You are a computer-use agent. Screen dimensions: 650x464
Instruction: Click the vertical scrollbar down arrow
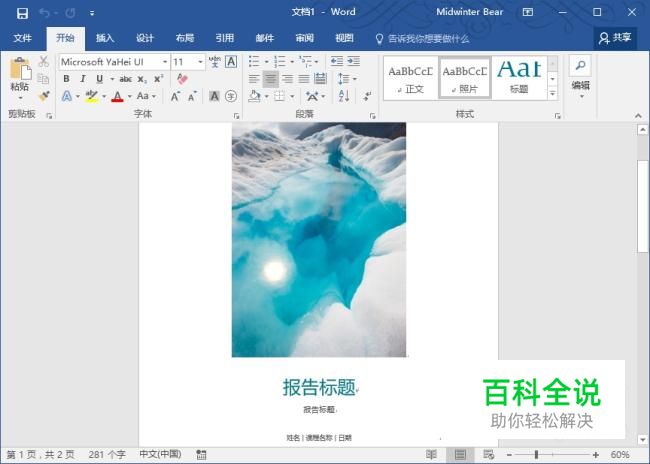pos(643,440)
